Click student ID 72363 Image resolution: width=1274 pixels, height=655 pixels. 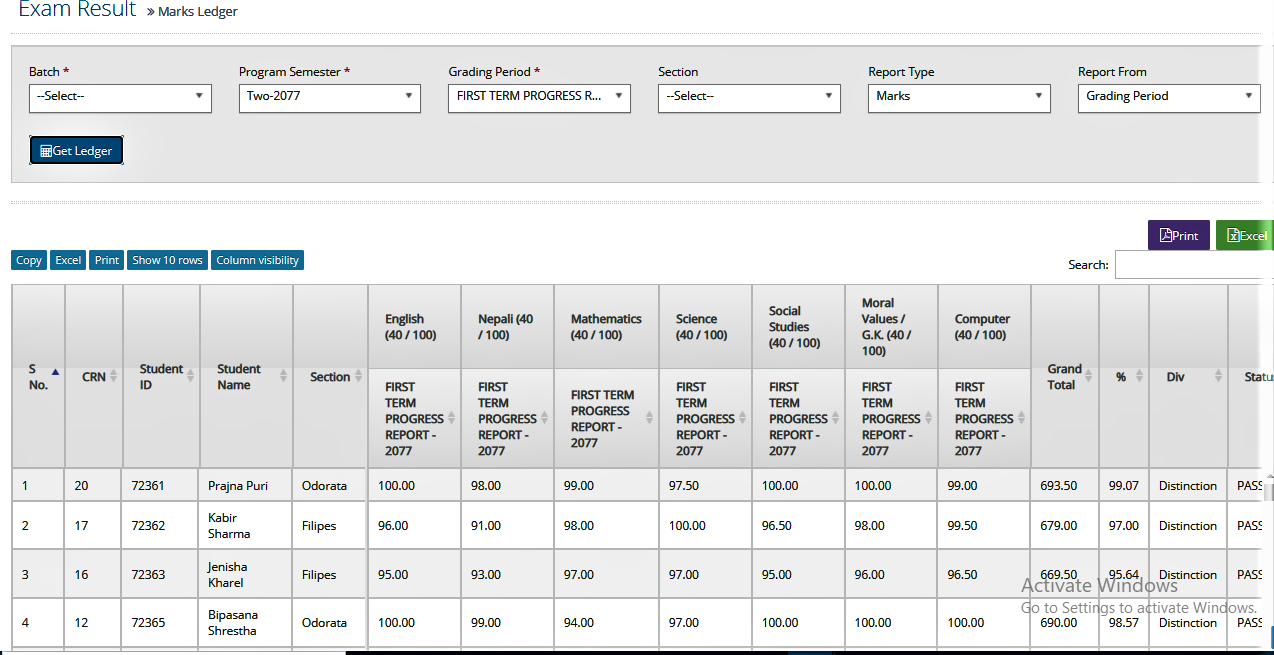(148, 575)
